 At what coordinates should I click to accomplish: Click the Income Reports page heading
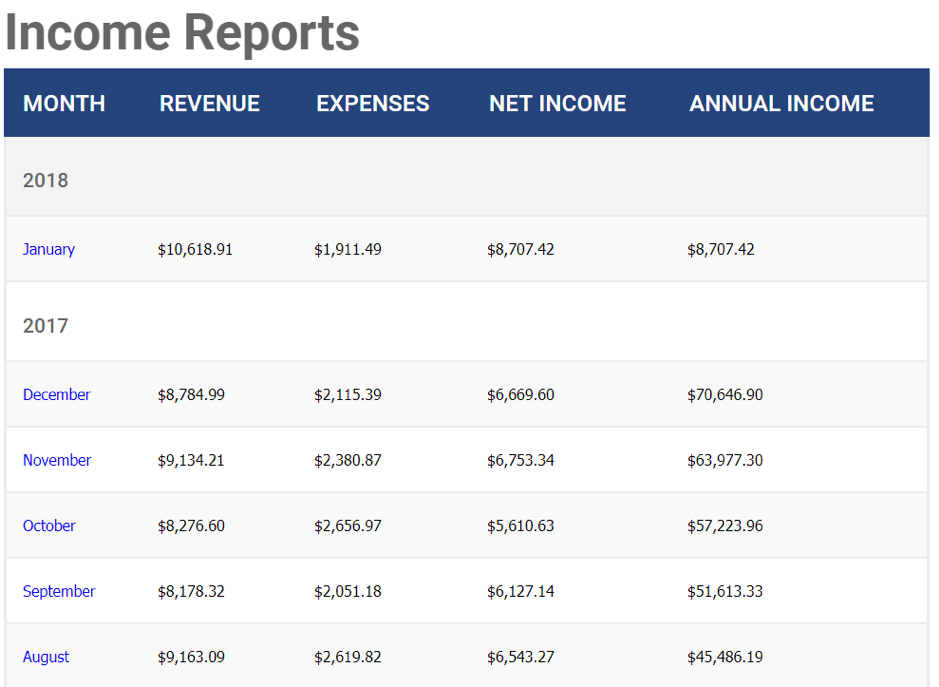pos(182,32)
